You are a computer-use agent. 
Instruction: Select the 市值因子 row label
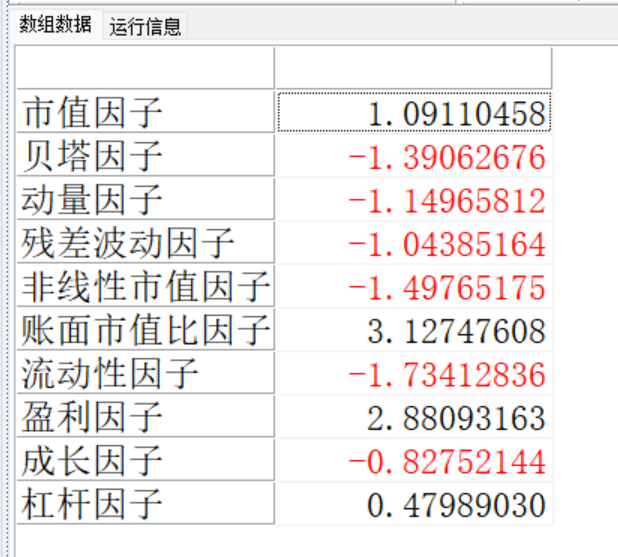click(145, 112)
